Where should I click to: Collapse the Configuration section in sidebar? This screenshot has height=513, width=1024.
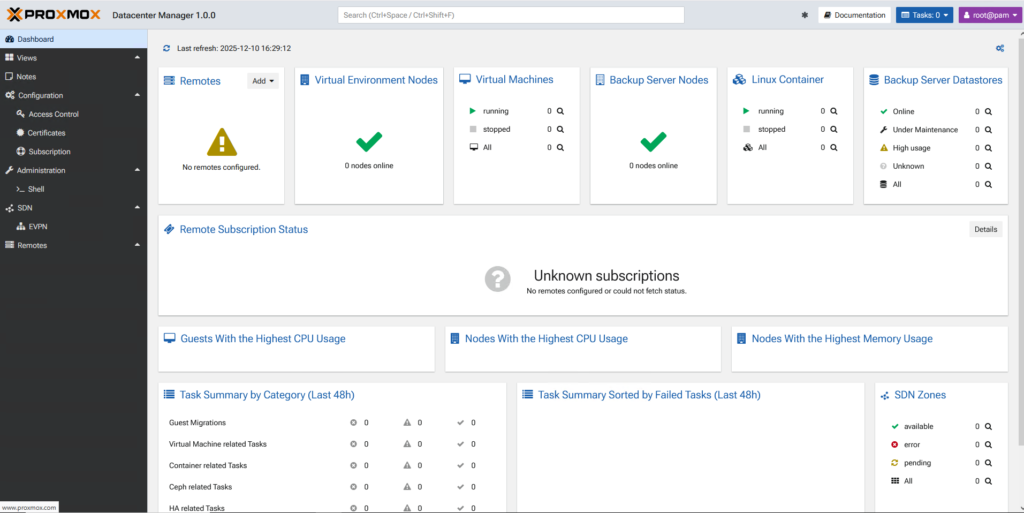[x=137, y=95]
